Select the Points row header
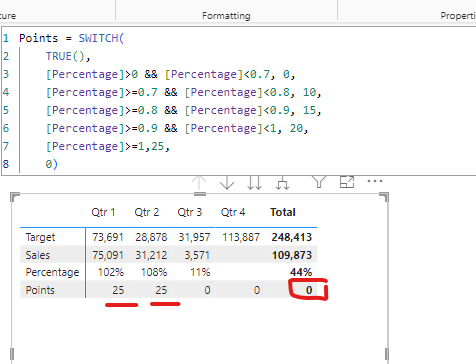 40,290
